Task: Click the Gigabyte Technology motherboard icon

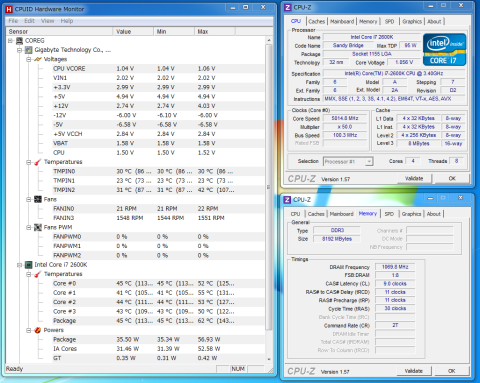Action: [29, 50]
